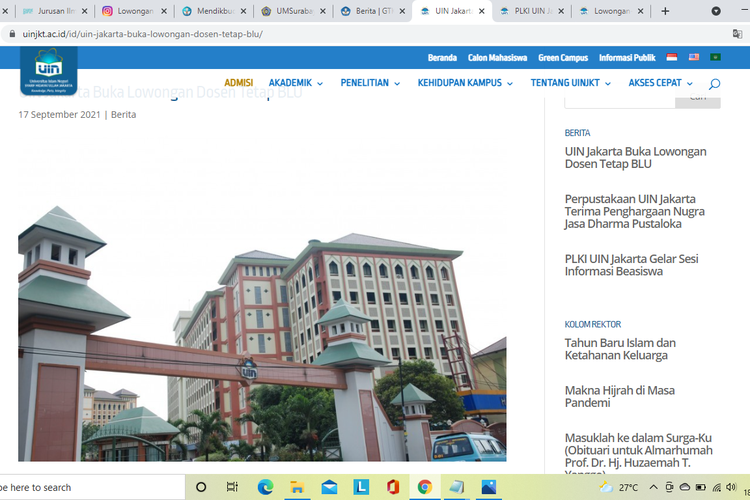Open Microsoft Edge from the taskbar
Viewport: 750px width, 500px height.
265,487
